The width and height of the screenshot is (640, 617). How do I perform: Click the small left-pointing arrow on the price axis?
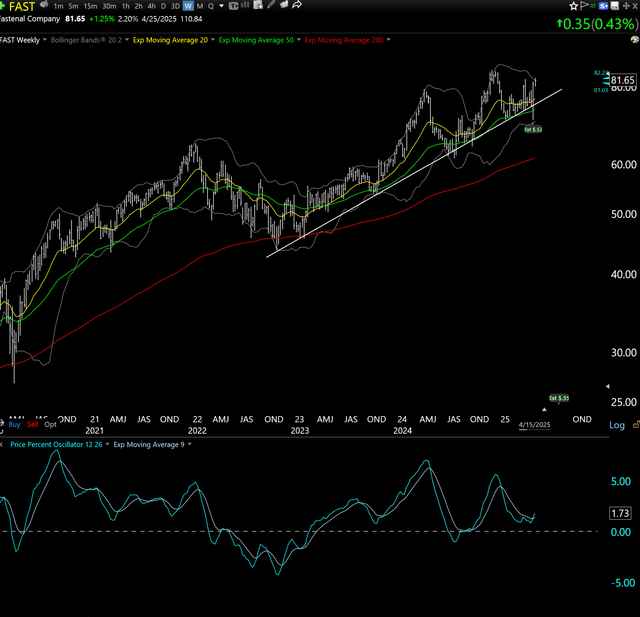coord(608,386)
